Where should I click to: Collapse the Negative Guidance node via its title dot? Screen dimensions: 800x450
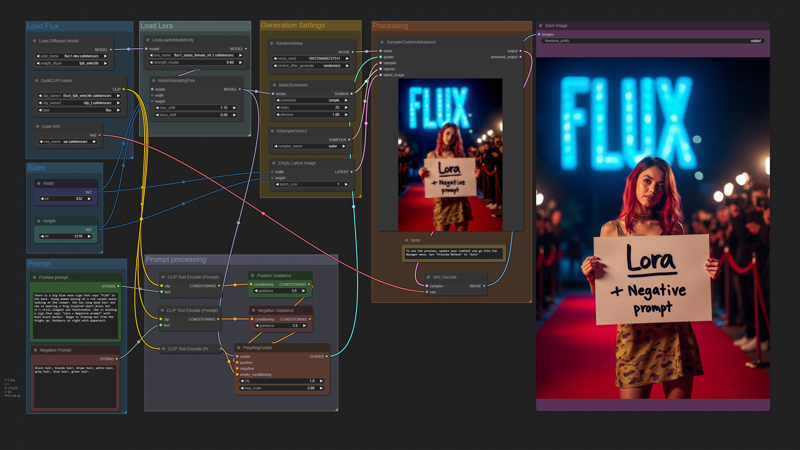coord(254,310)
